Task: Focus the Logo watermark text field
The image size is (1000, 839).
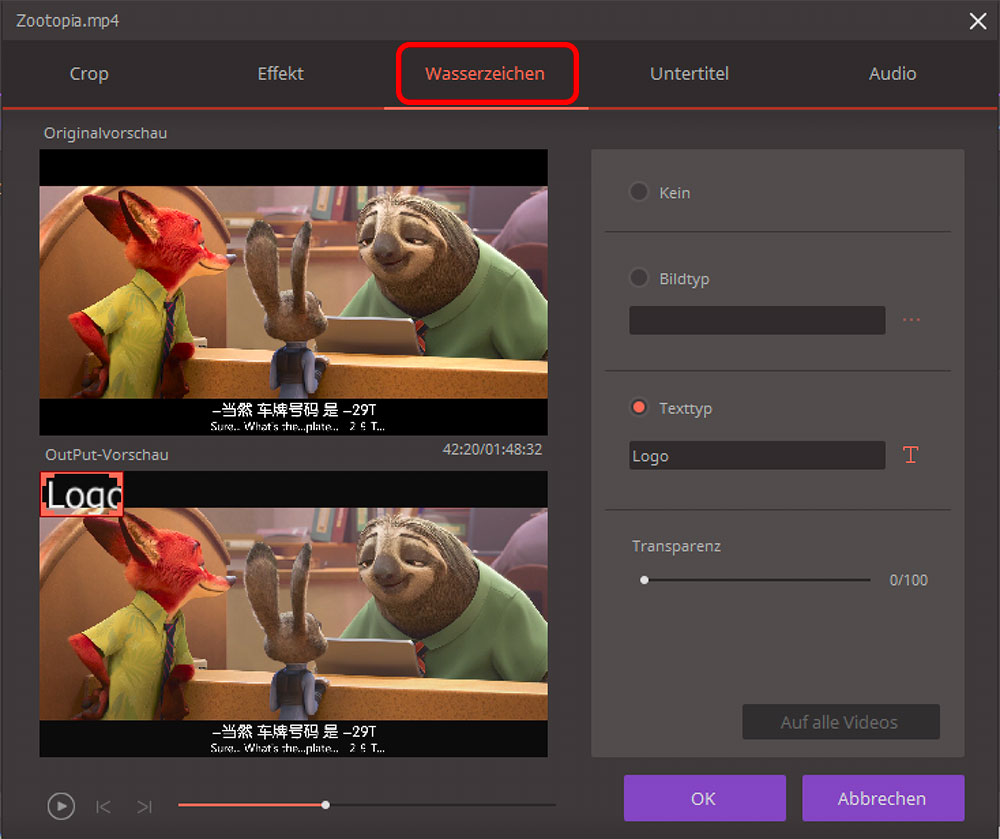Action: (757, 456)
